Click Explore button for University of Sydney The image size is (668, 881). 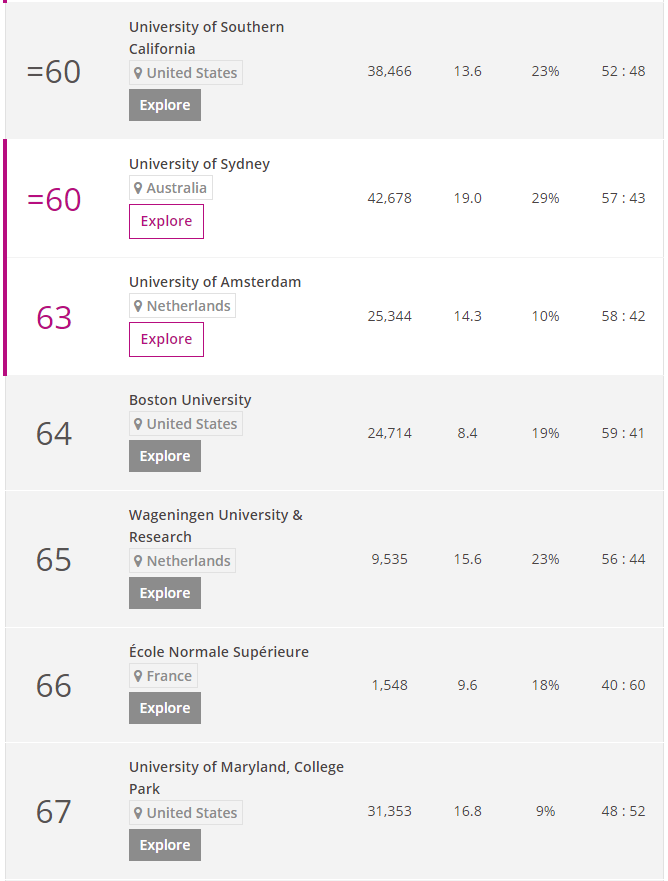166,221
